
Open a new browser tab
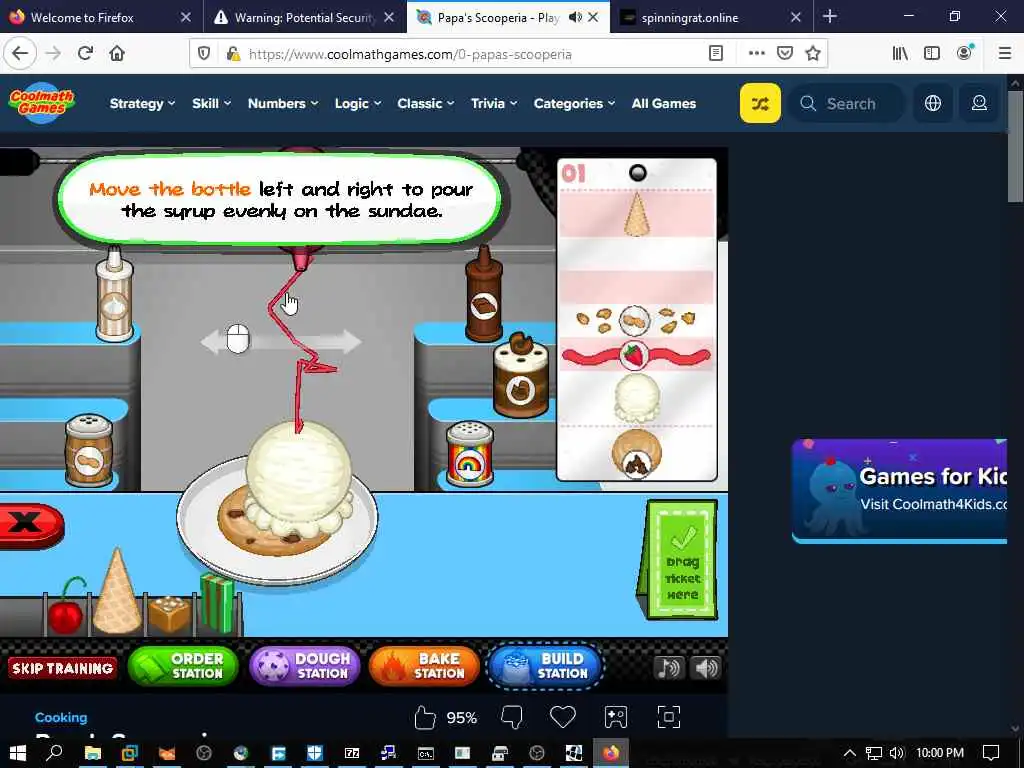pyautogui.click(x=829, y=16)
